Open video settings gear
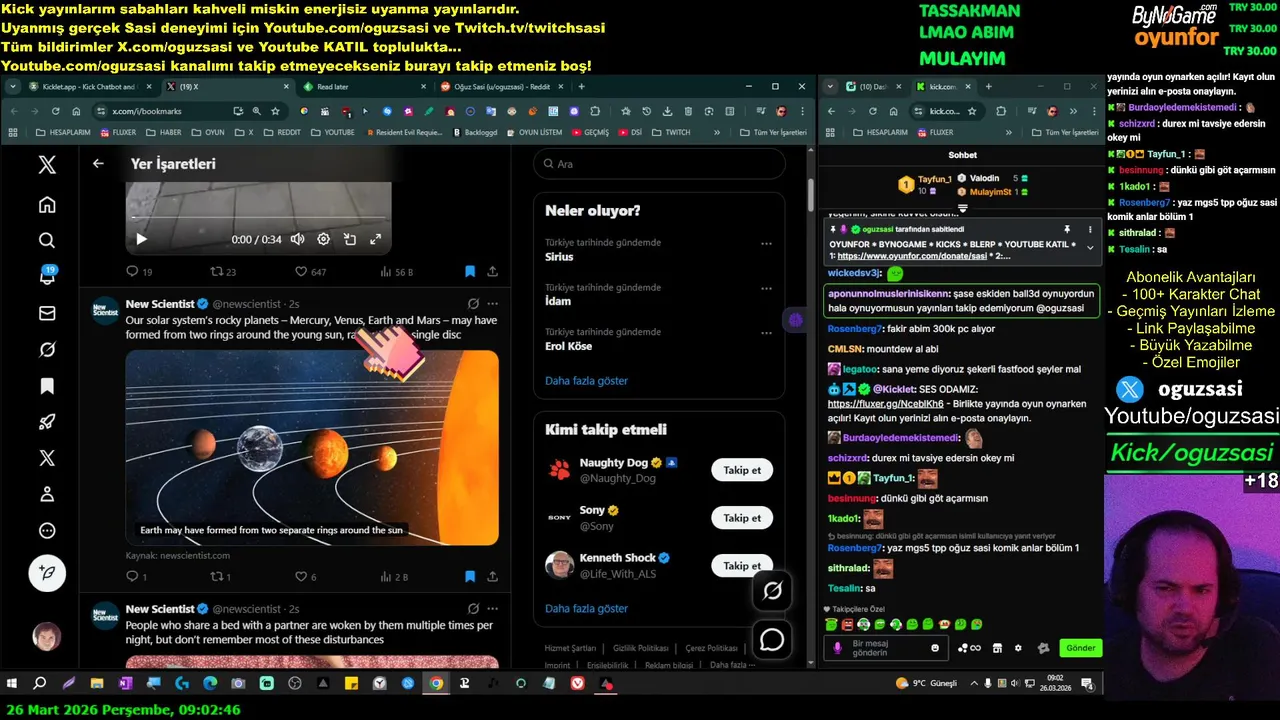The width and height of the screenshot is (1280, 720). [323, 239]
